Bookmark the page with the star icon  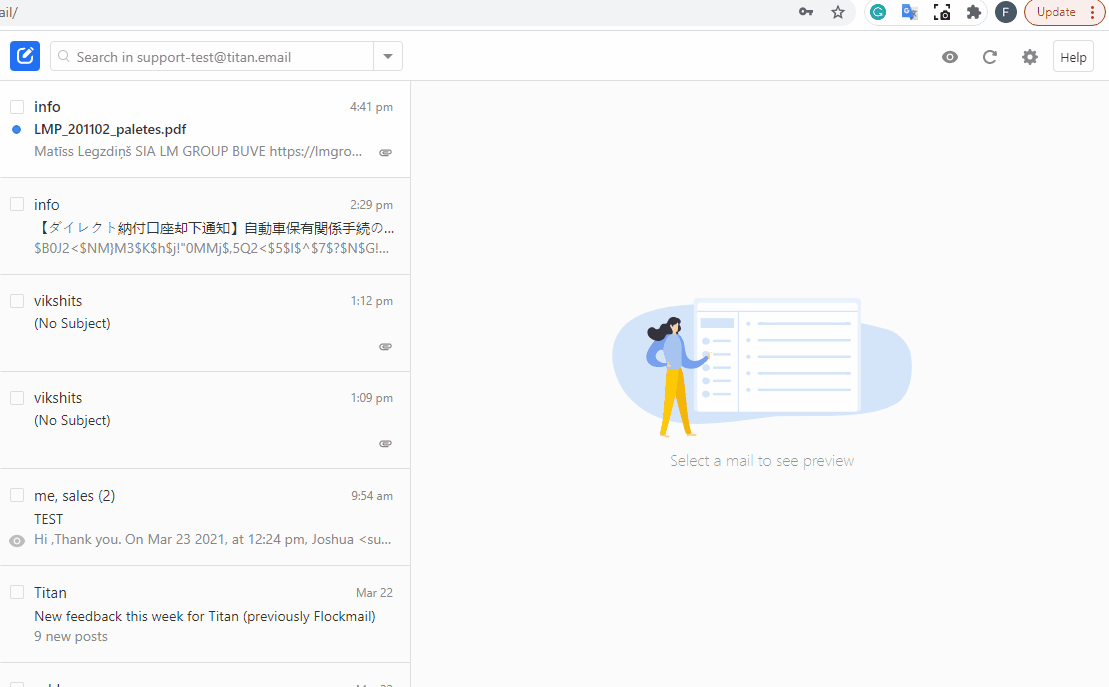point(838,12)
